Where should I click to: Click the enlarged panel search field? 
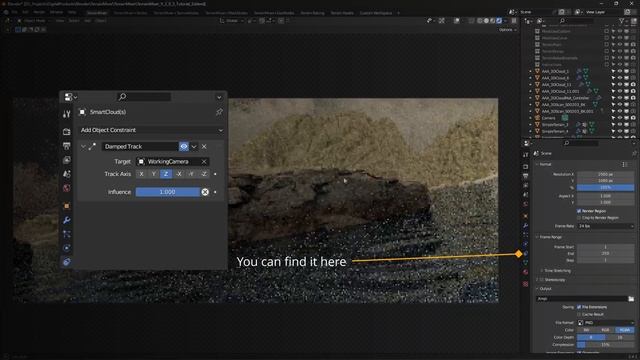(144, 97)
